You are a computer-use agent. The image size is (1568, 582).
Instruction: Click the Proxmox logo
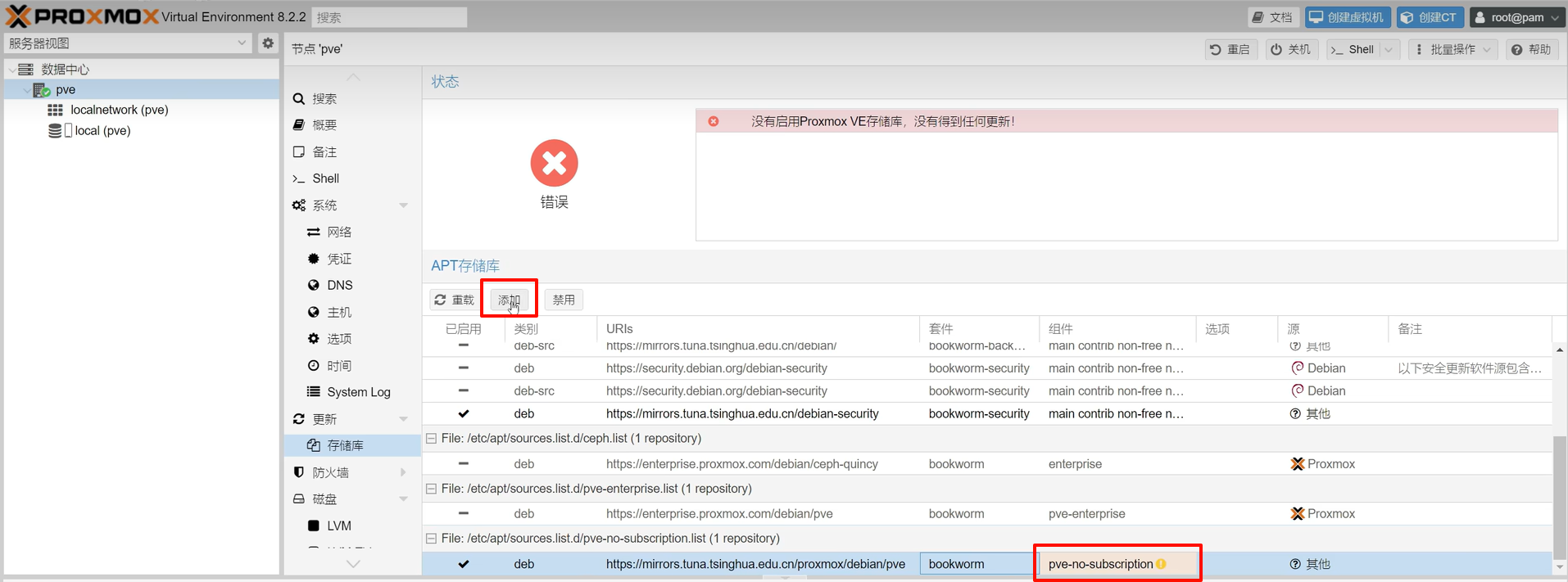81,16
